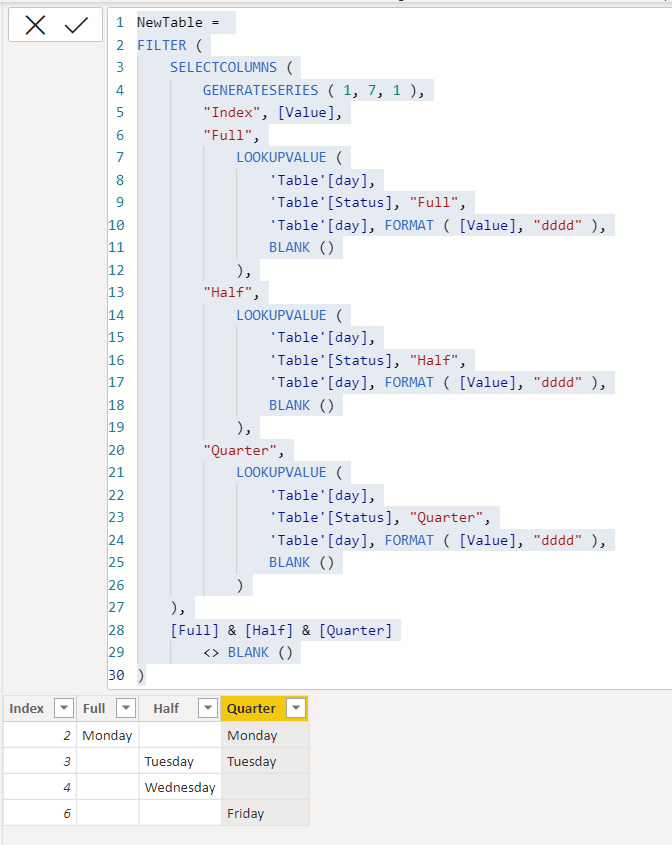Click the "Half" value on line 16
This screenshot has height=845, width=672.
(434, 360)
